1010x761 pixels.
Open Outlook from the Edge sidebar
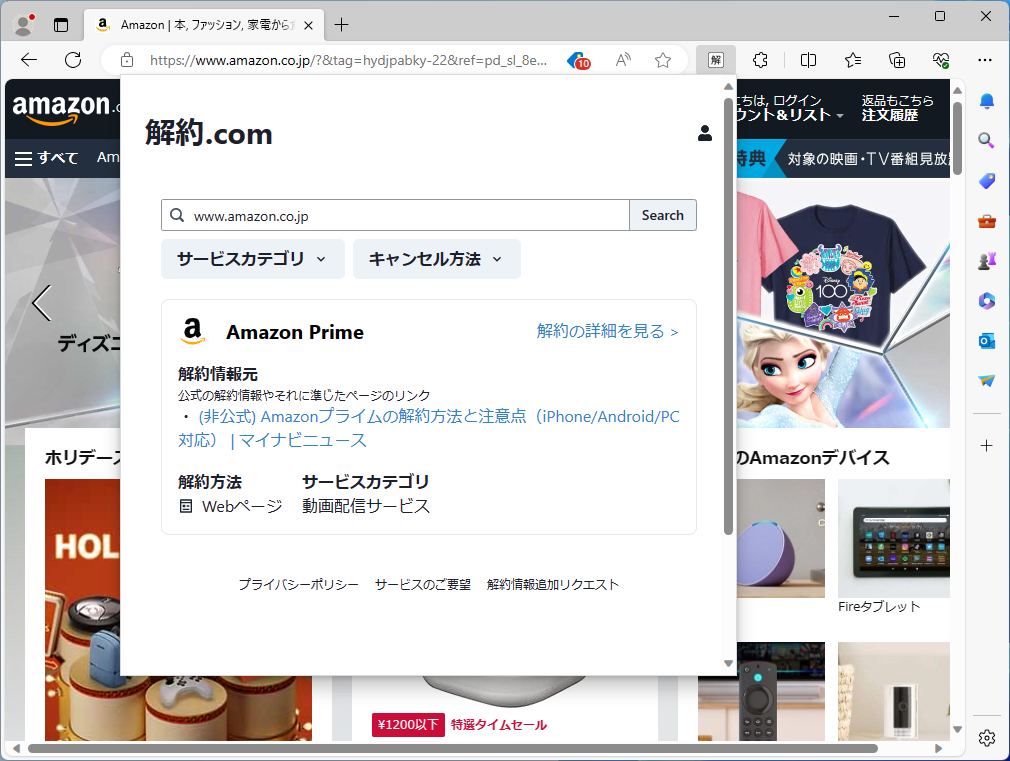pyautogui.click(x=986, y=340)
